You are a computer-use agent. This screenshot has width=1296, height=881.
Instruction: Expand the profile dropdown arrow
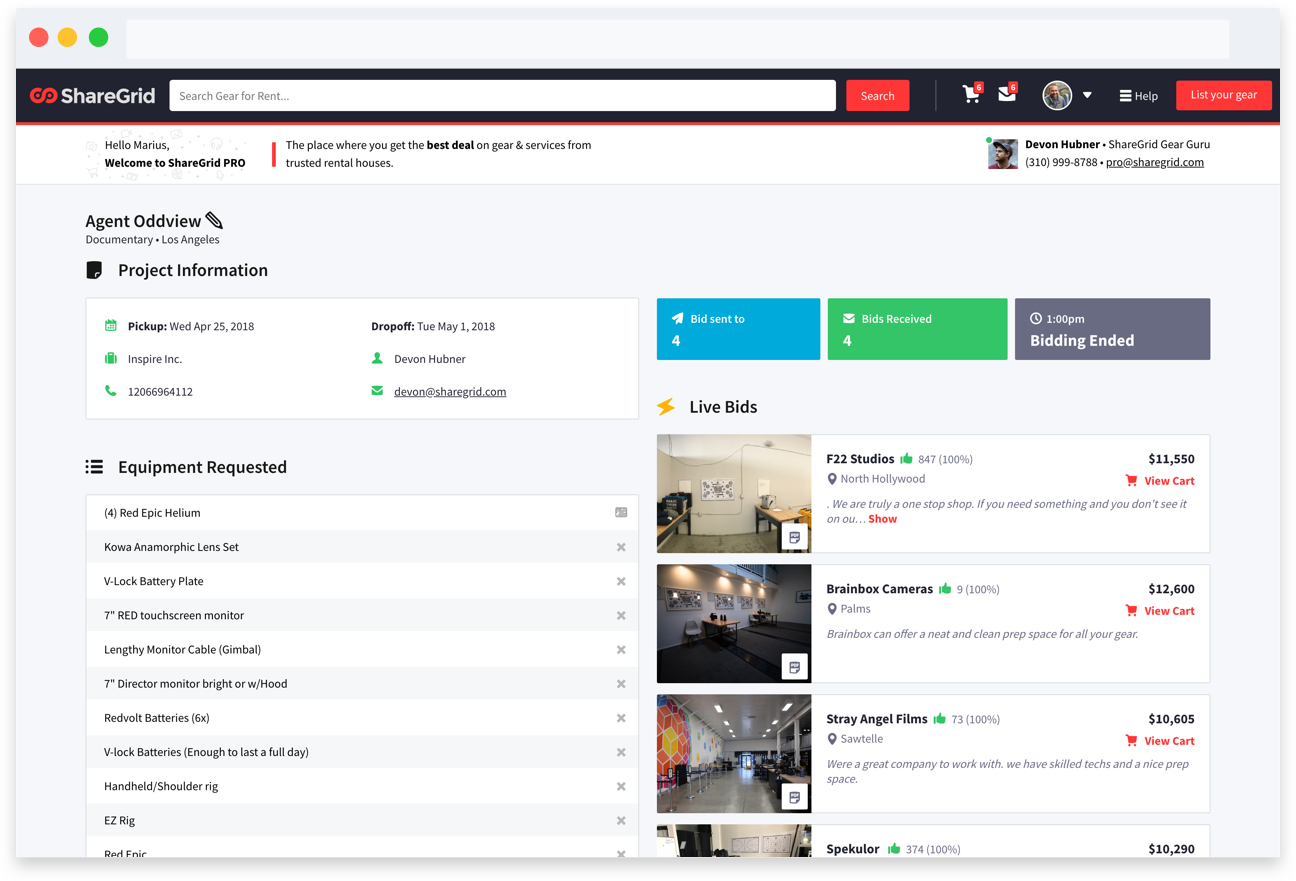(1087, 96)
